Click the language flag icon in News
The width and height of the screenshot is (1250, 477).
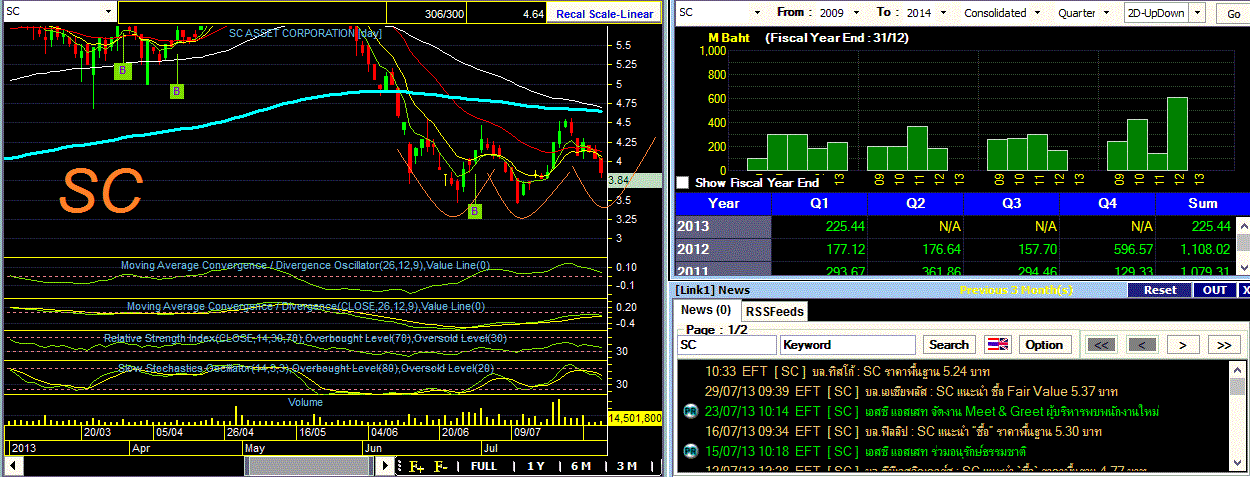[997, 344]
